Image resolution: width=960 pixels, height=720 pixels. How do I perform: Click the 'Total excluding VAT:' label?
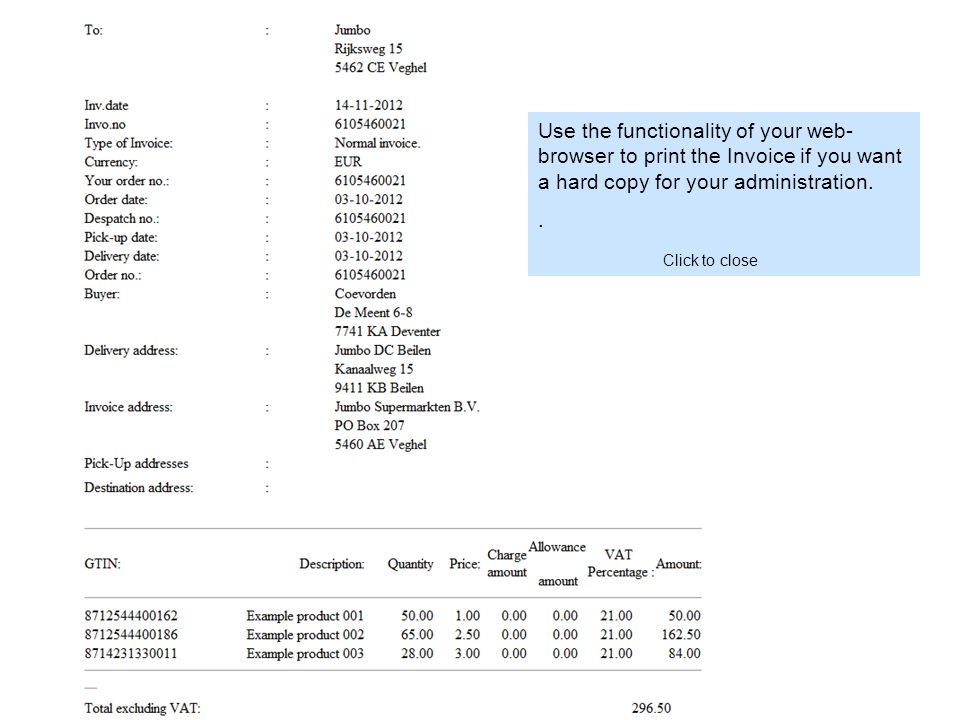pos(142,708)
